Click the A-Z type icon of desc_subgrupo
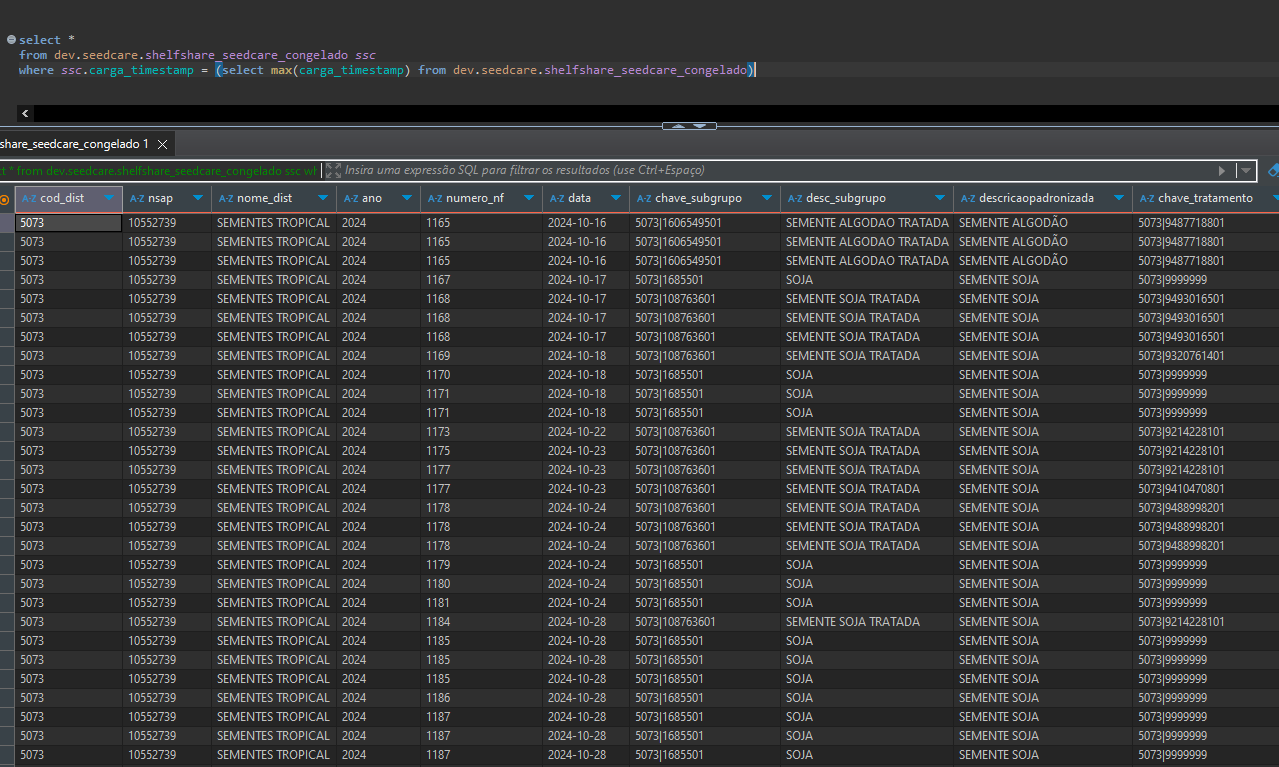This screenshot has width=1279, height=767. click(x=795, y=199)
